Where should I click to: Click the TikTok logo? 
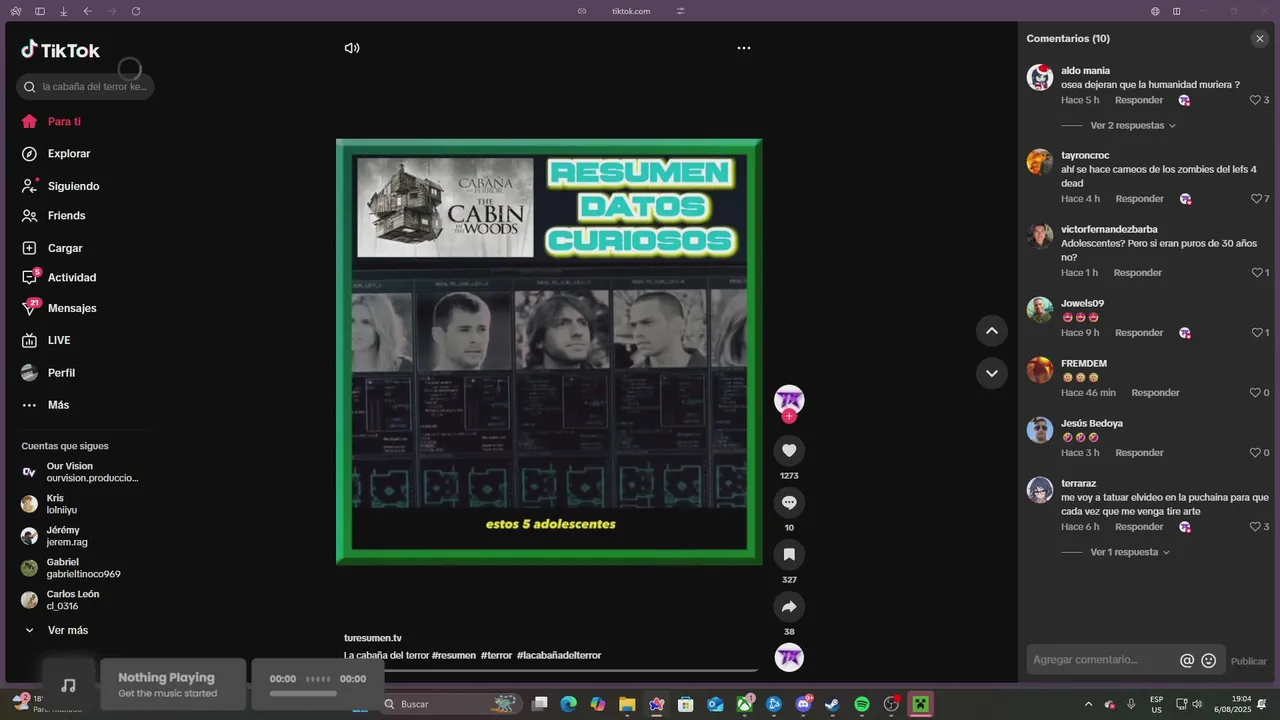point(61,50)
